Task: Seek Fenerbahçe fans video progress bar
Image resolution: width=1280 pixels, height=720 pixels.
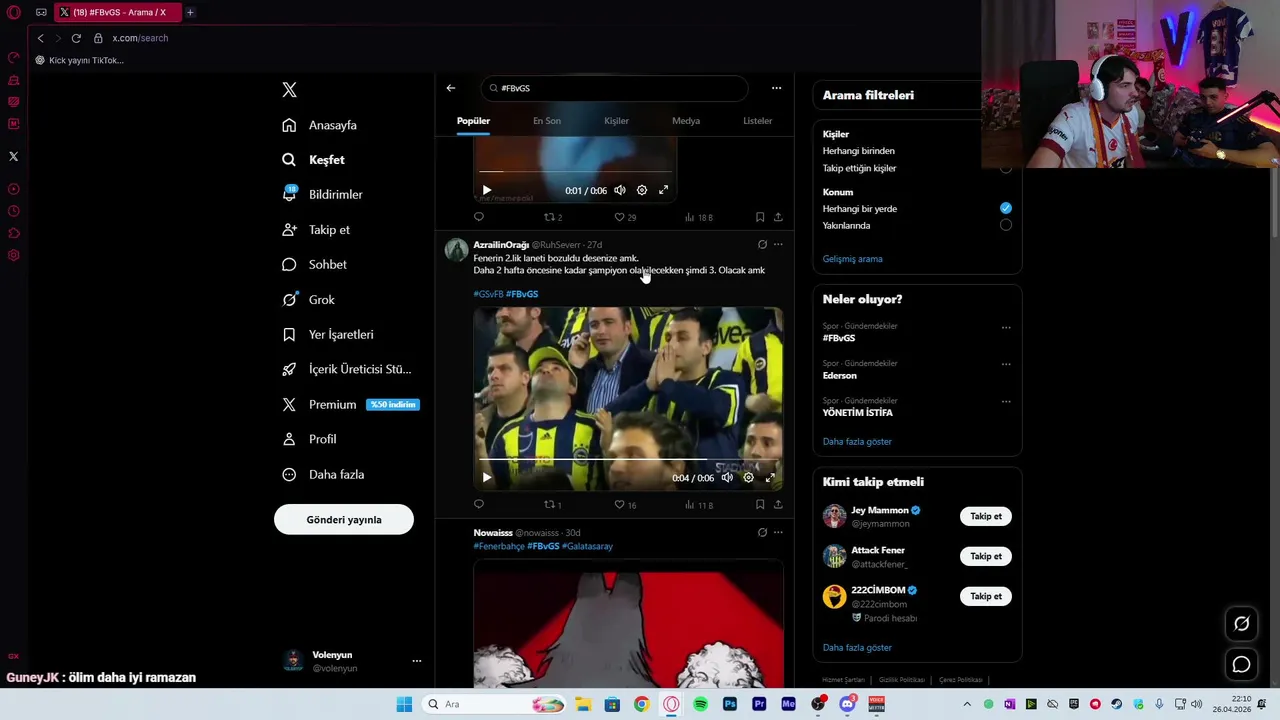Action: point(628,460)
